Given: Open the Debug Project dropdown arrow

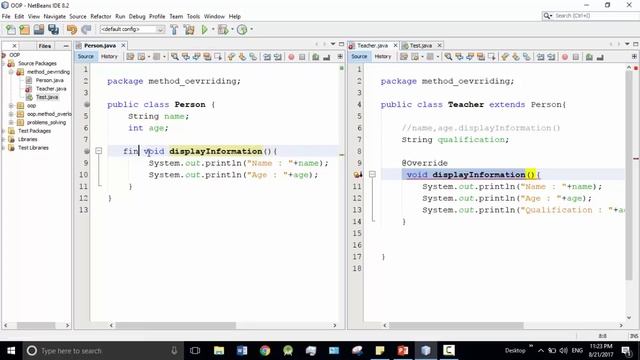Looking at the screenshot, I should pos(232,29).
